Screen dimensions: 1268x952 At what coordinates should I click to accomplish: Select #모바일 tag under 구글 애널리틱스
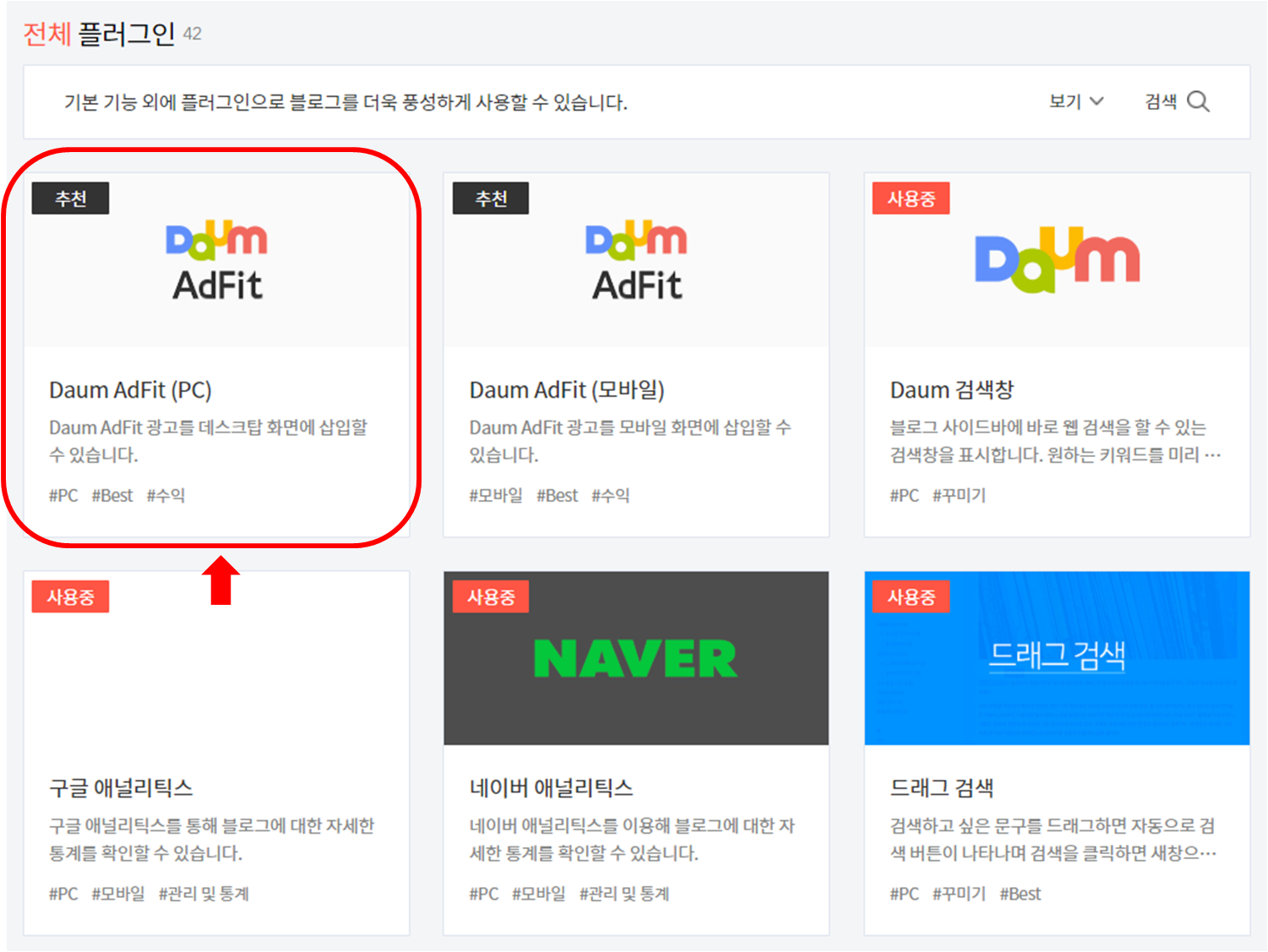pyautogui.click(x=118, y=894)
